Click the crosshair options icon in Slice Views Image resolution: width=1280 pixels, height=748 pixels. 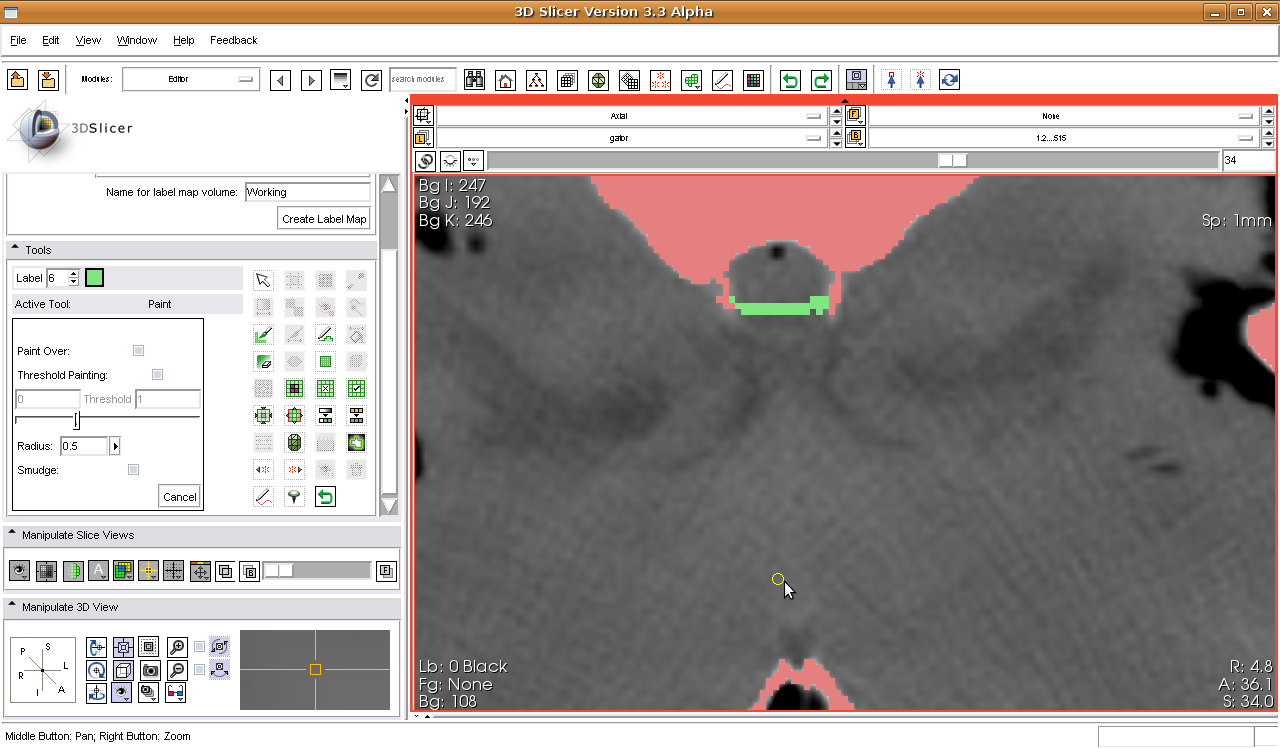pyautogui.click(x=148, y=571)
